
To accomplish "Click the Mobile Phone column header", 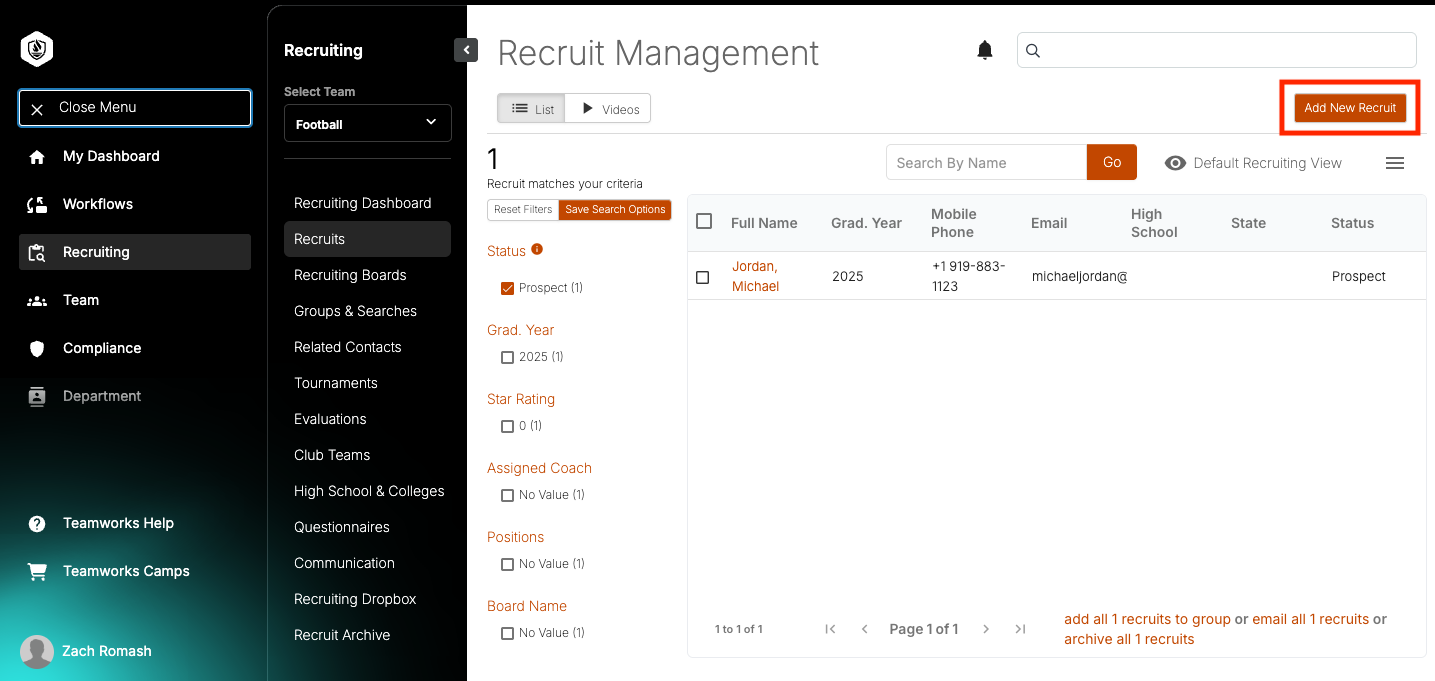I will pyautogui.click(x=953, y=223).
